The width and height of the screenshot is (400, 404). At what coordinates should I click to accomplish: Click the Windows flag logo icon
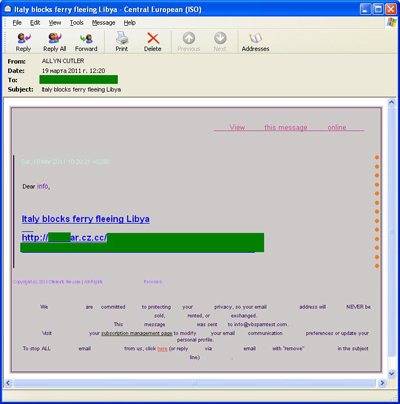(391, 23)
